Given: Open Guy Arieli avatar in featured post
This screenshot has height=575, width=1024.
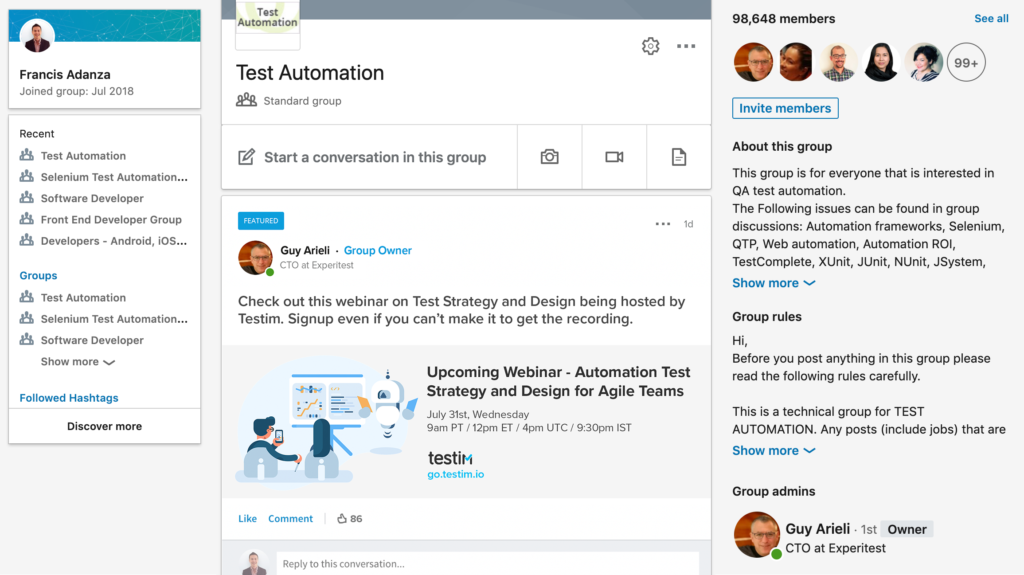Looking at the screenshot, I should (255, 257).
